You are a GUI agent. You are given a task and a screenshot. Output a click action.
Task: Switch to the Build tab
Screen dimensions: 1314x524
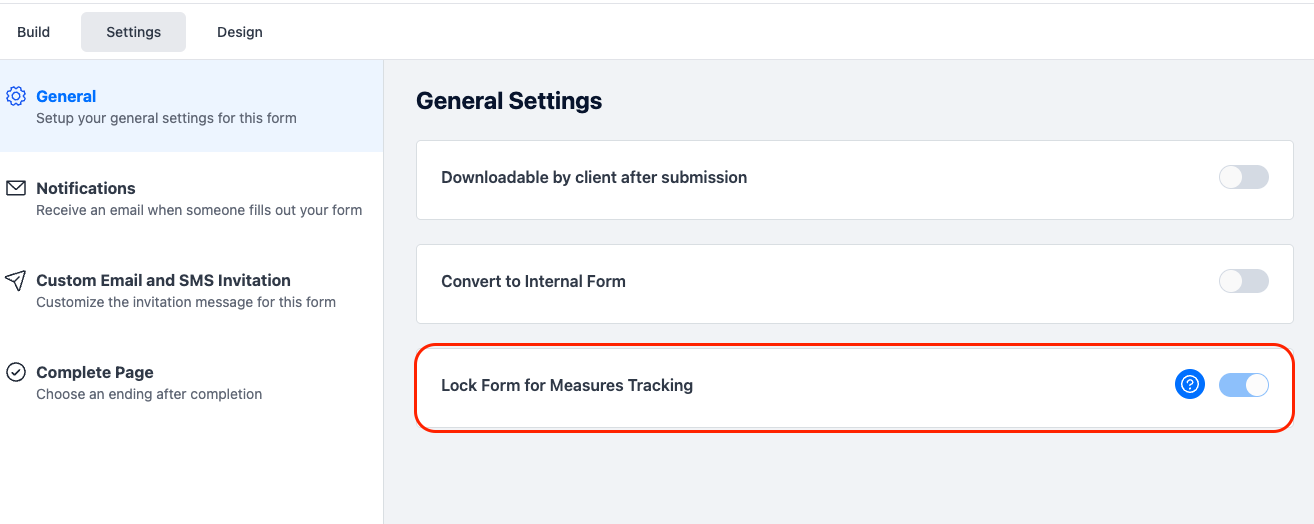click(x=34, y=32)
